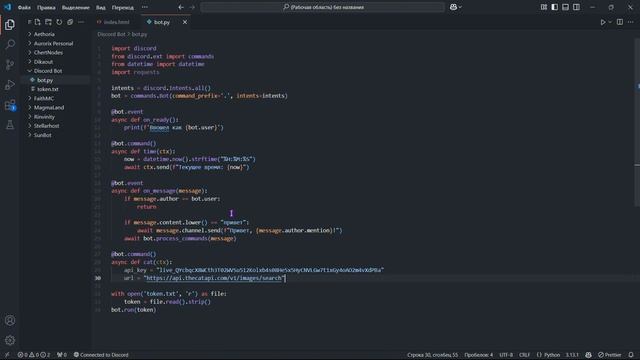Open the Файл menu

[x=24, y=7]
